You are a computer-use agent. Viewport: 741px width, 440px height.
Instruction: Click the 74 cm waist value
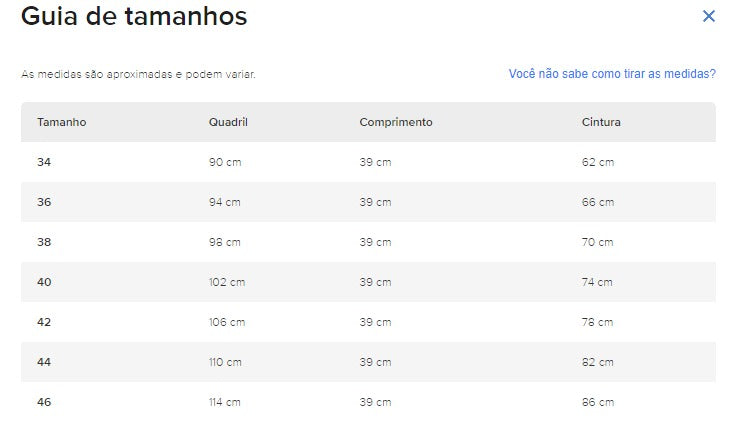coord(597,282)
